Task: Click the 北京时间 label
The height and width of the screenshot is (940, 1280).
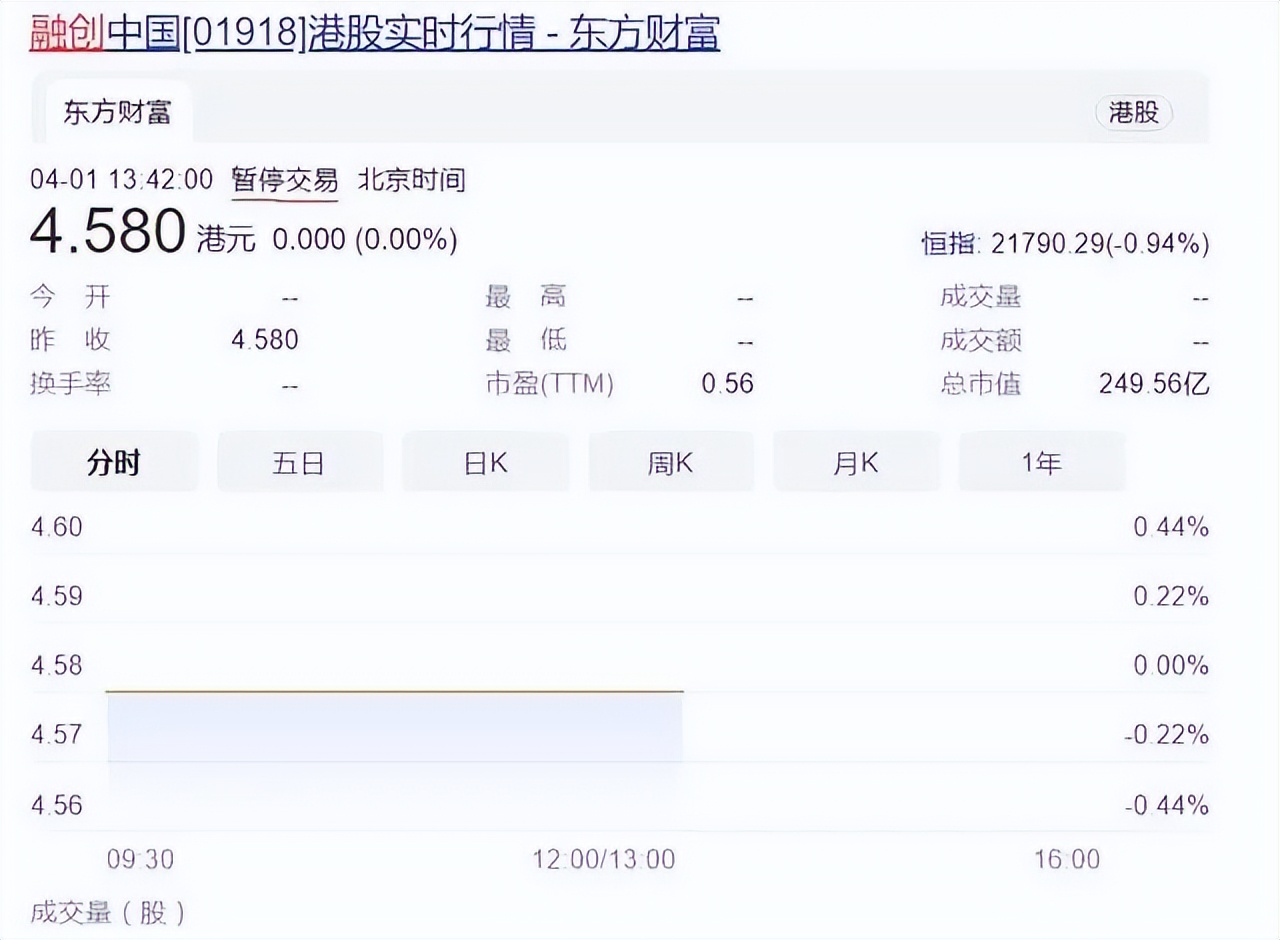Action: (411, 180)
